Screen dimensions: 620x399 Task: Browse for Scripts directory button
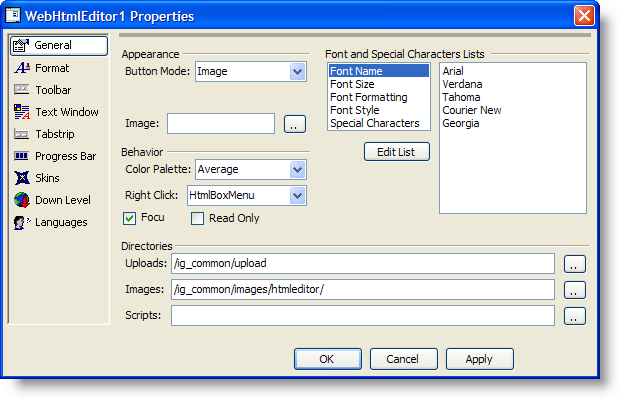[575, 316]
